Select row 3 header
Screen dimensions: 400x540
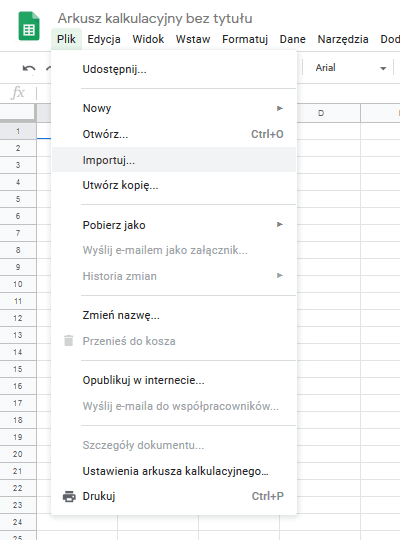coord(18,165)
